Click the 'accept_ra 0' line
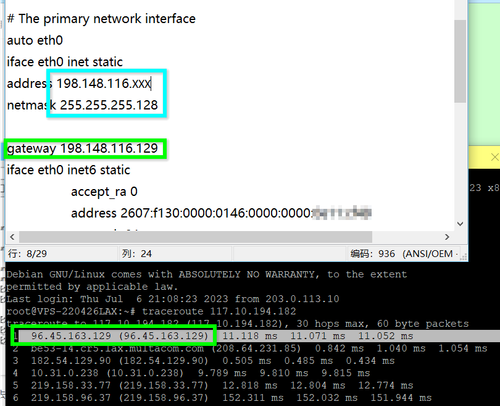Screen dimensions: 500x406 pyautogui.click(x=104, y=192)
